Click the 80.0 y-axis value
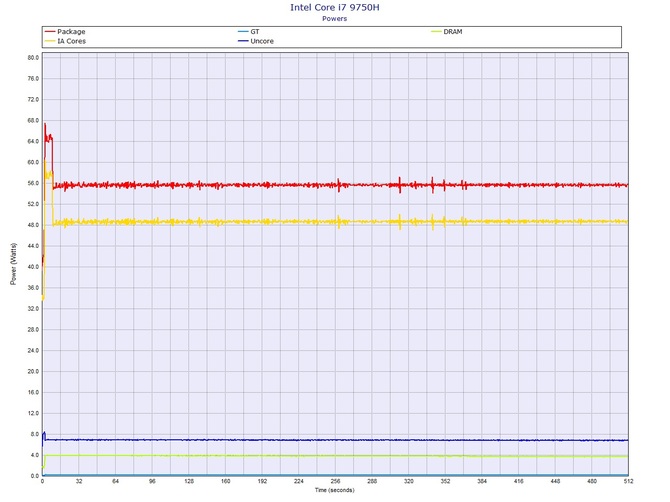This screenshot has height=502, width=670. coord(33,58)
